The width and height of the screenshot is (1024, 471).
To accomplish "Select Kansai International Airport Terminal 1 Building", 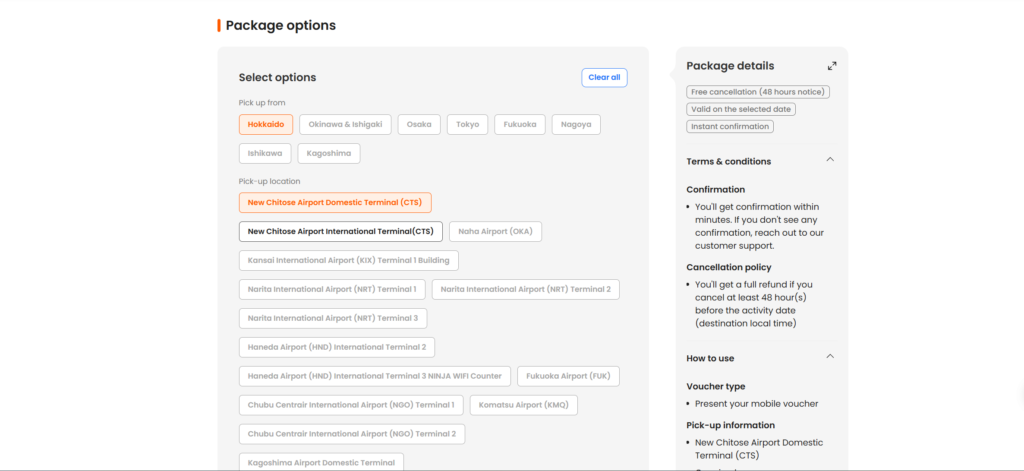I will pos(349,261).
